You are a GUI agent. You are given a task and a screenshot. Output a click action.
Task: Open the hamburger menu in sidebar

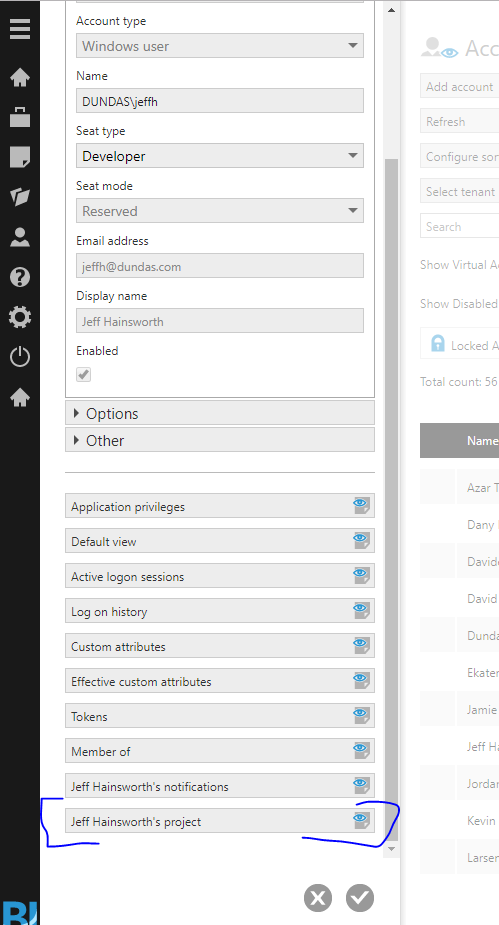20,28
